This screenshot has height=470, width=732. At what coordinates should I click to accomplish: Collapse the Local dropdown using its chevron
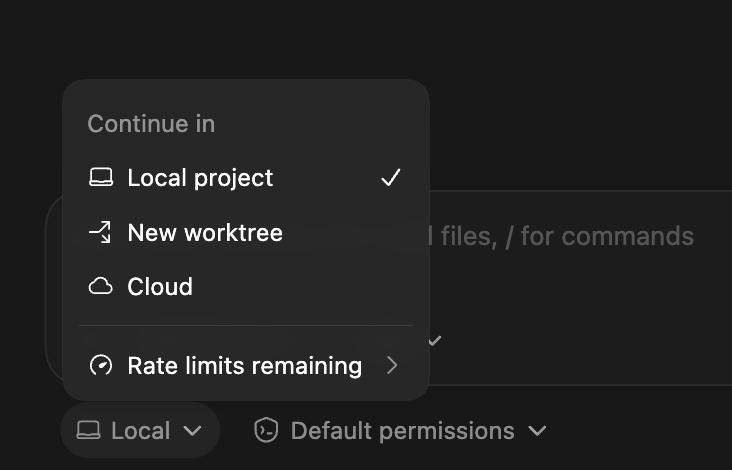tap(192, 430)
